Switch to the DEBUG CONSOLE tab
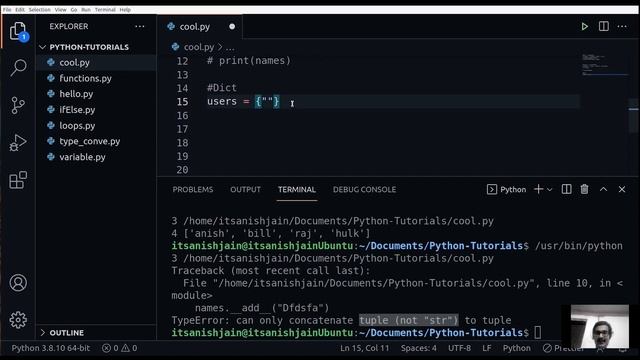This screenshot has height=360, width=640. point(364,189)
